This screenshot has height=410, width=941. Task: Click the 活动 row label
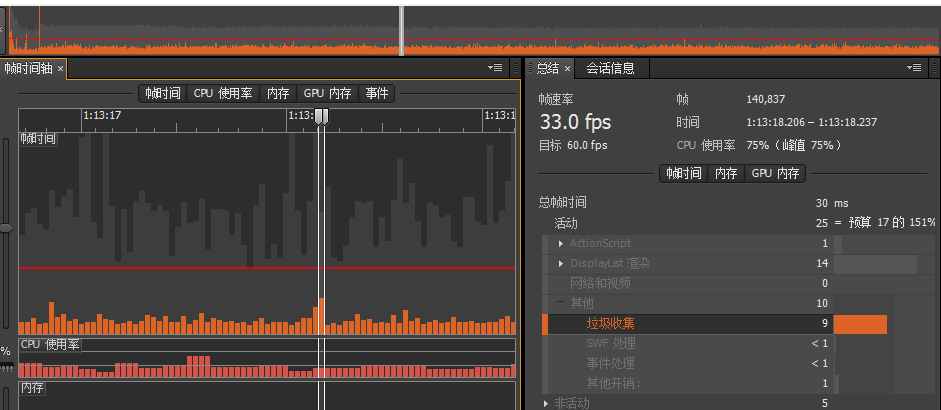tap(565, 223)
